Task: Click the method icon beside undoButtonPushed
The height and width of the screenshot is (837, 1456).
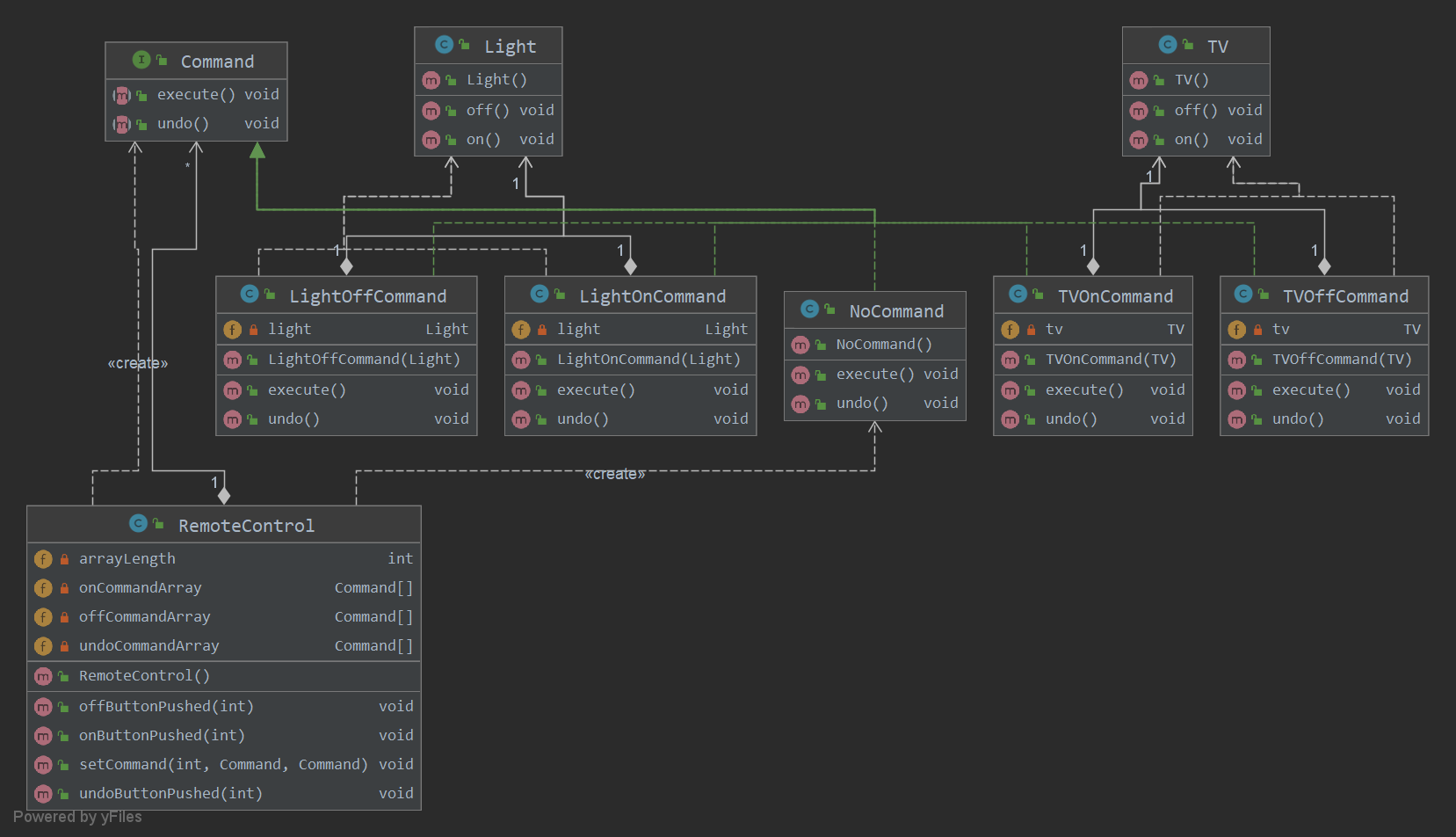Action: [43, 794]
